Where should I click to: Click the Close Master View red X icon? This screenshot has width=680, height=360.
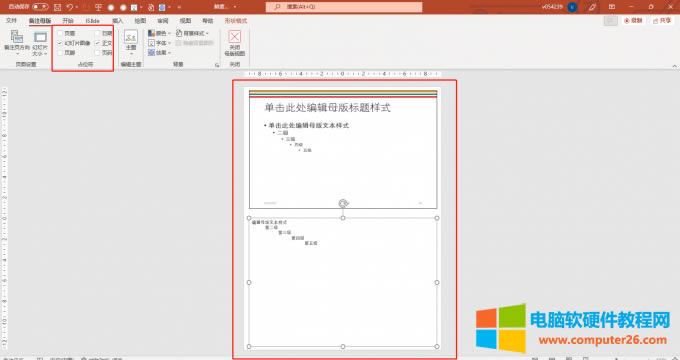coord(235,37)
